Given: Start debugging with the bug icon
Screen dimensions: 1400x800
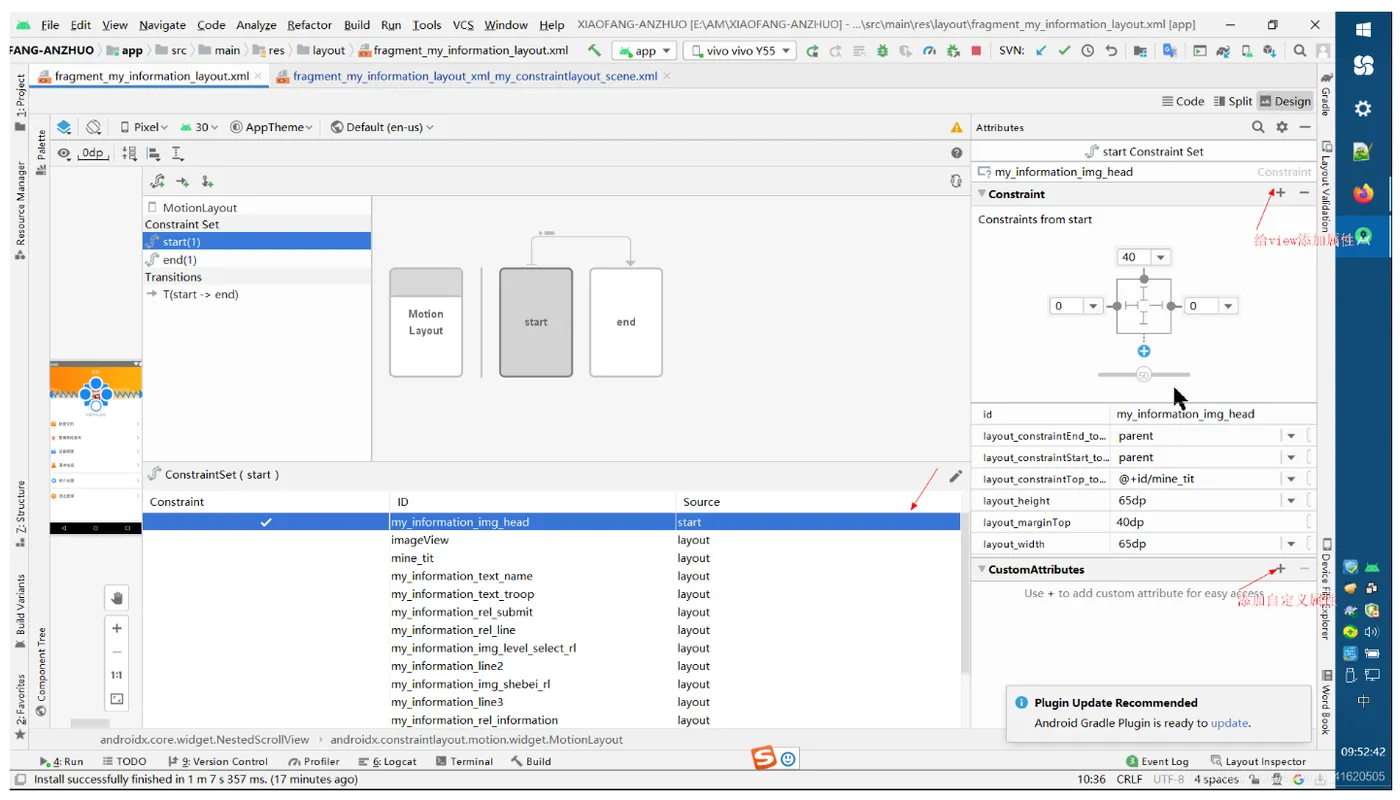Looking at the screenshot, I should (x=884, y=50).
